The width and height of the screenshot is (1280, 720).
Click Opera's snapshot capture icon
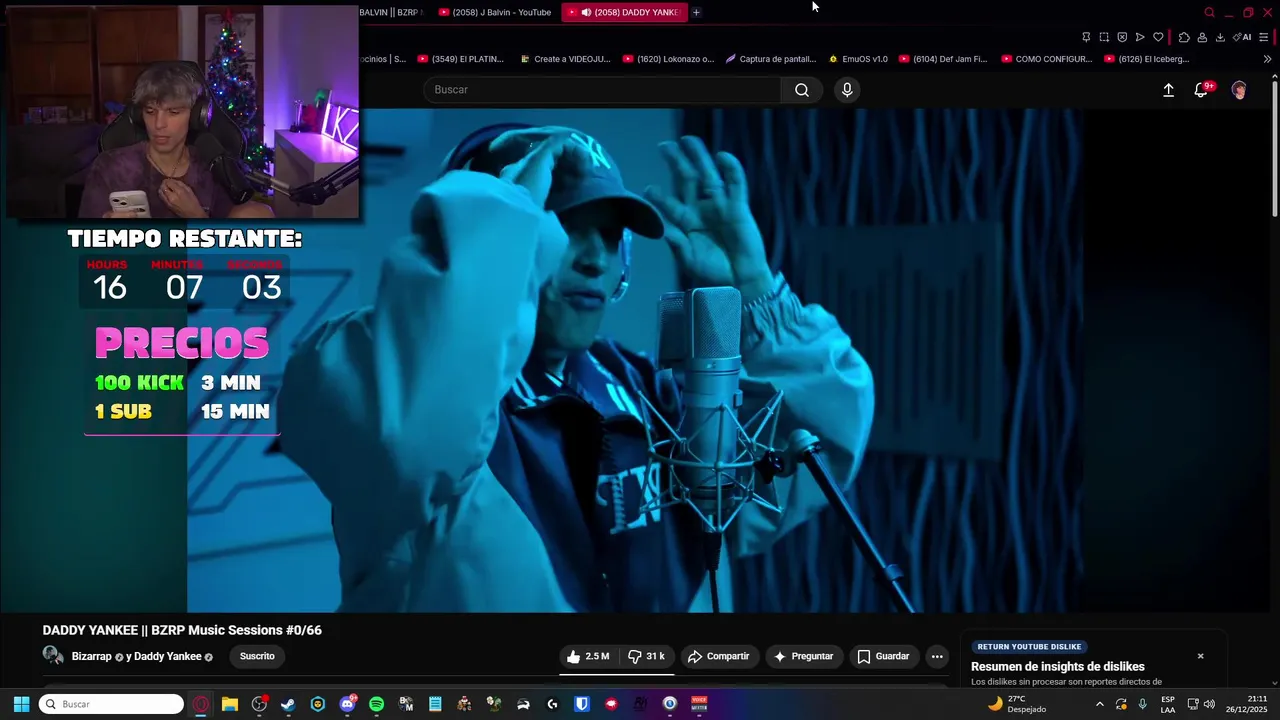[x=1104, y=37]
